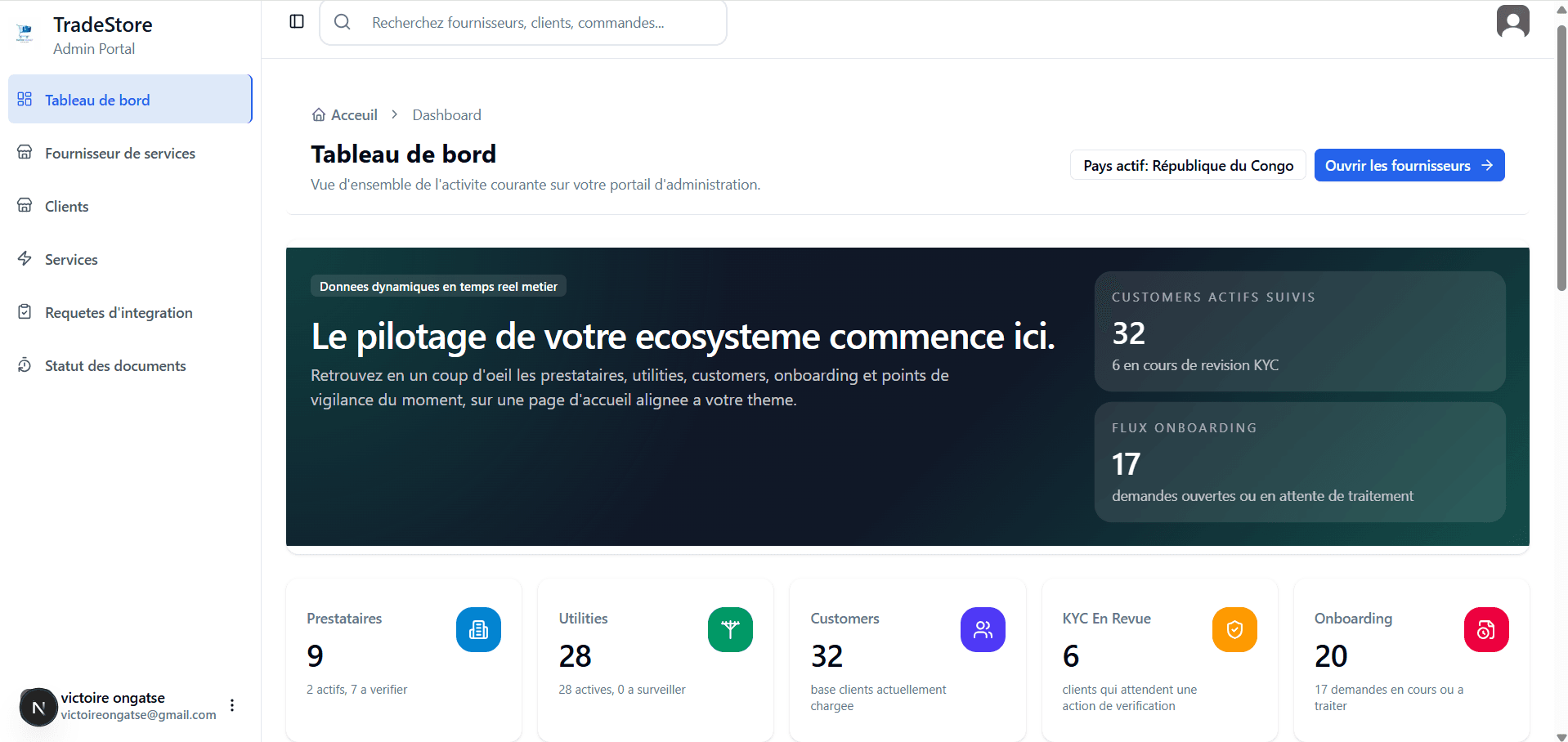Click the Fournisseur de services store icon
This screenshot has height=742, width=1568.
coord(25,152)
